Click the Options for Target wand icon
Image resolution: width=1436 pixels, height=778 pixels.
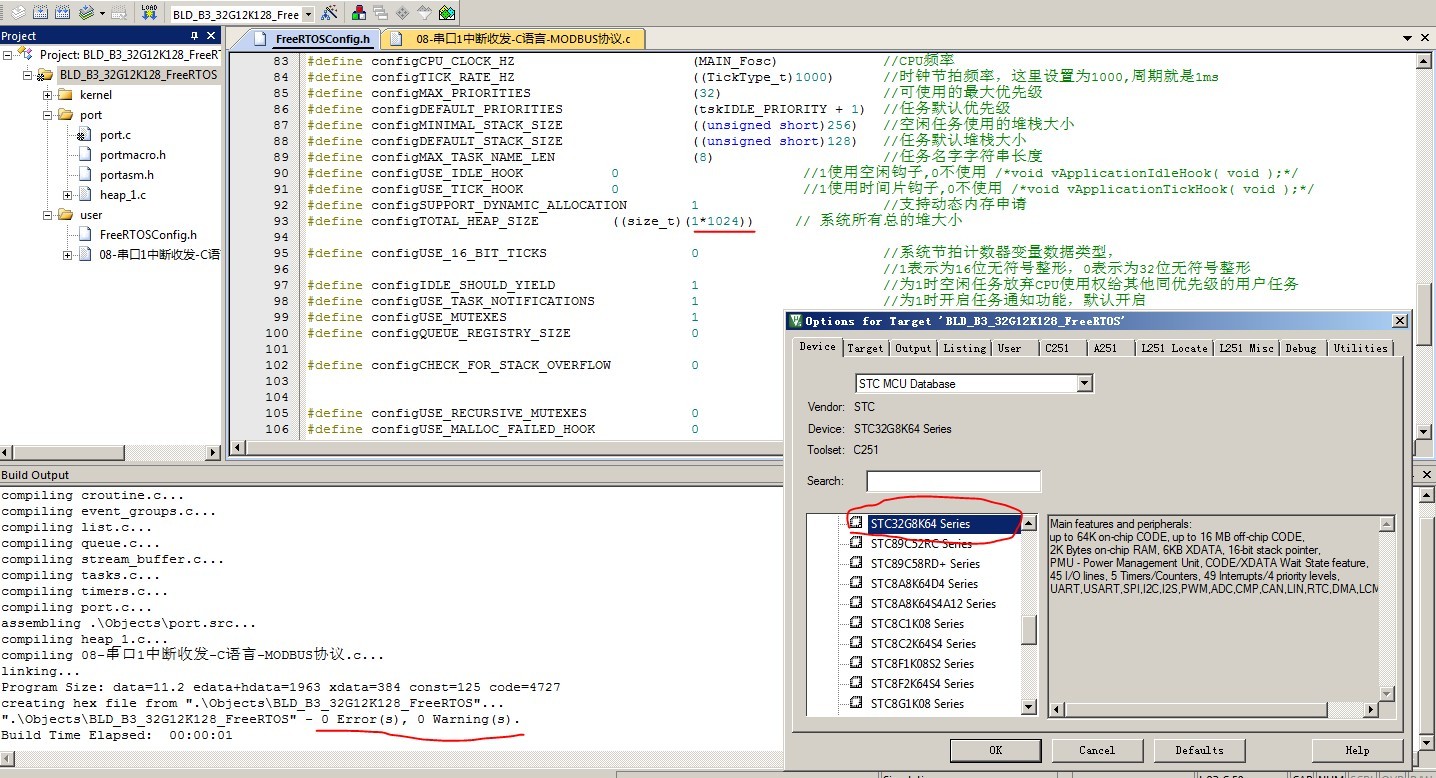coord(329,13)
